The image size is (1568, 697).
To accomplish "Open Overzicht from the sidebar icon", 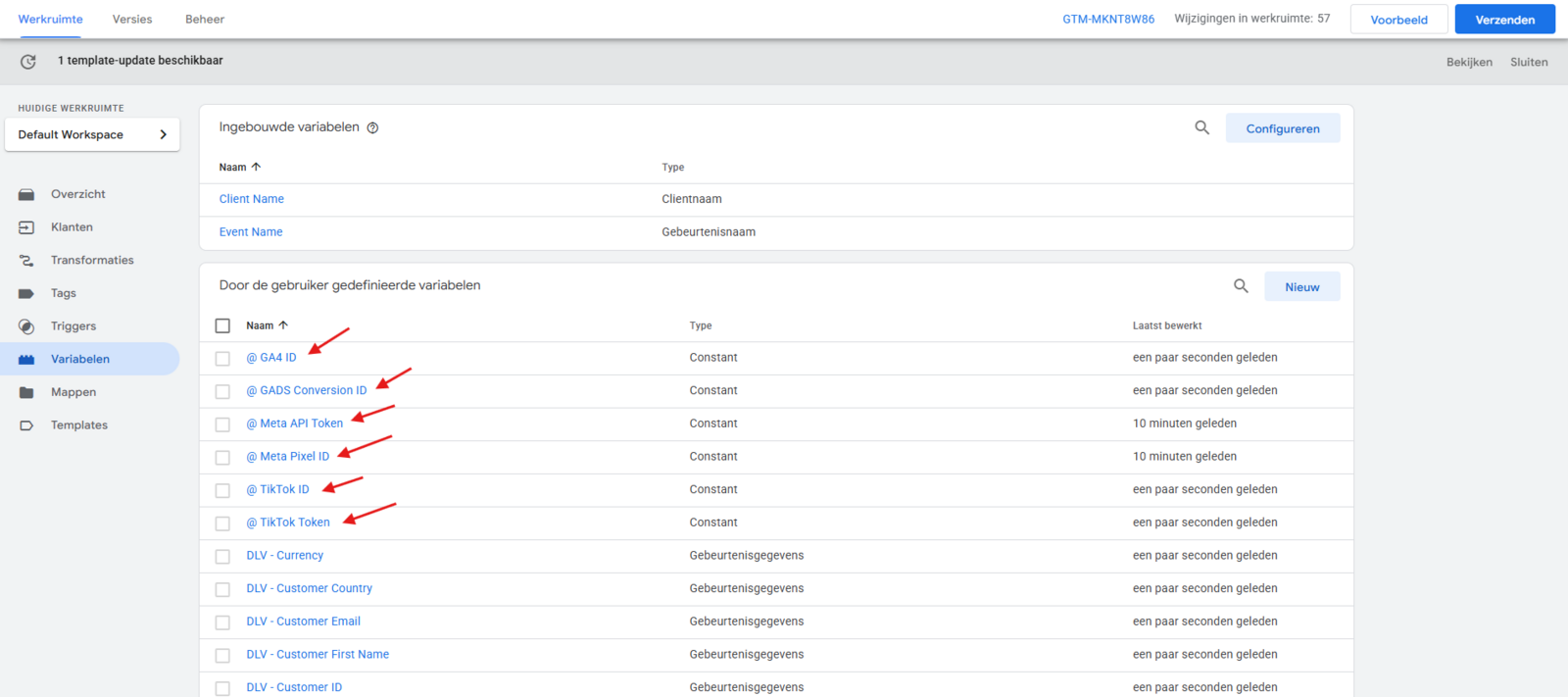I will coord(26,194).
